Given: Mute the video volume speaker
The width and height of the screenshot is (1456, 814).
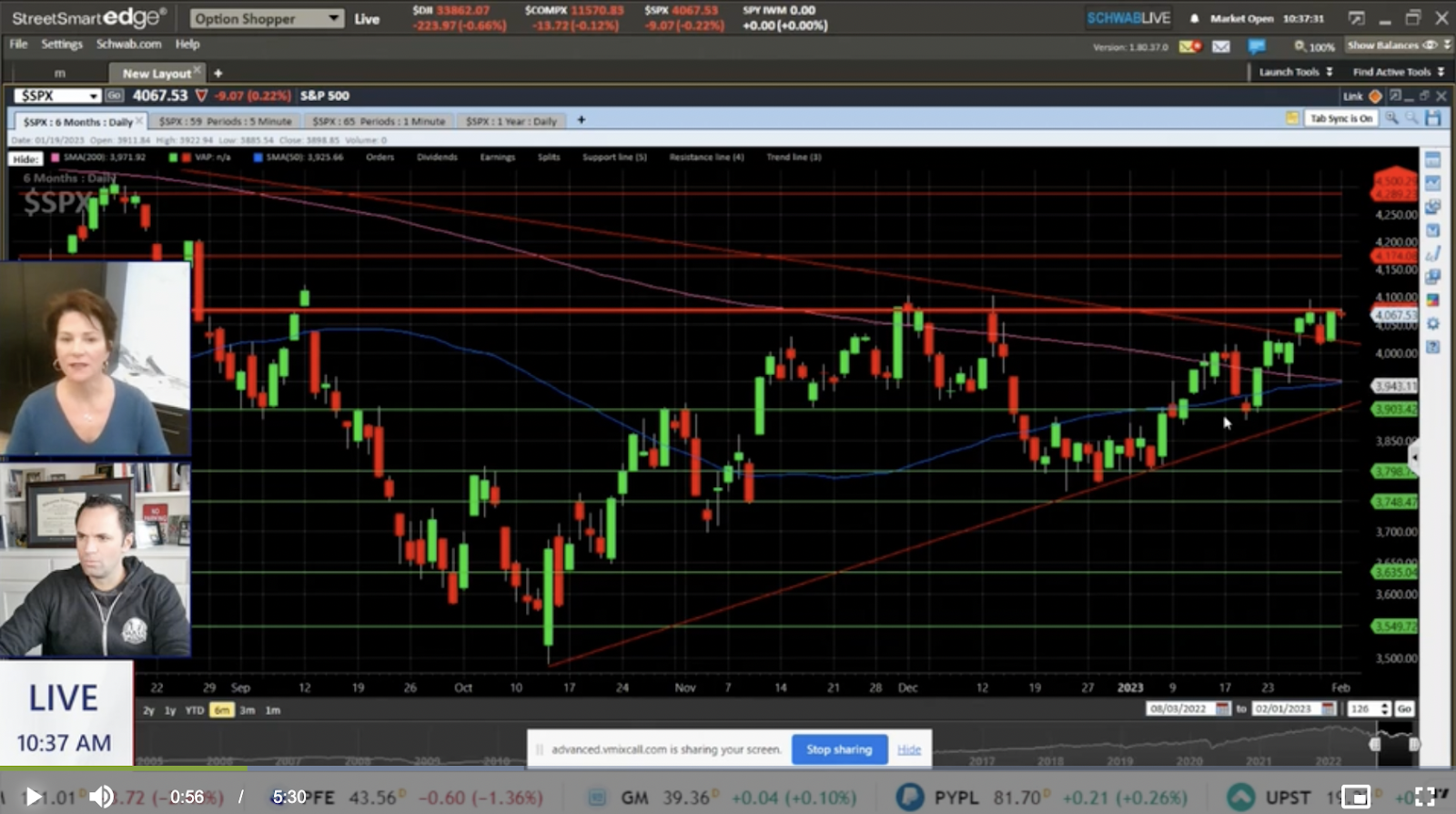Looking at the screenshot, I should [x=101, y=797].
